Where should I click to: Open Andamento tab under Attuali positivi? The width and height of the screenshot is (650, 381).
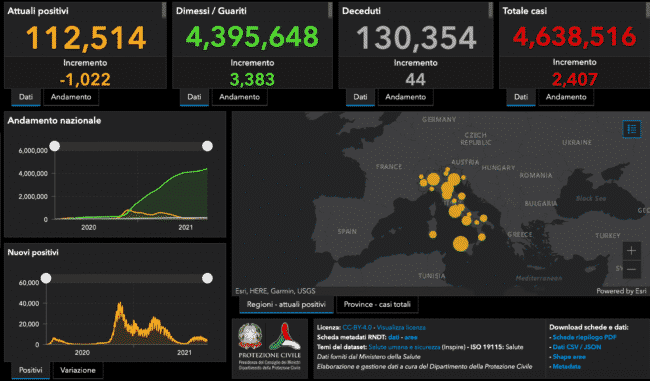(x=71, y=97)
